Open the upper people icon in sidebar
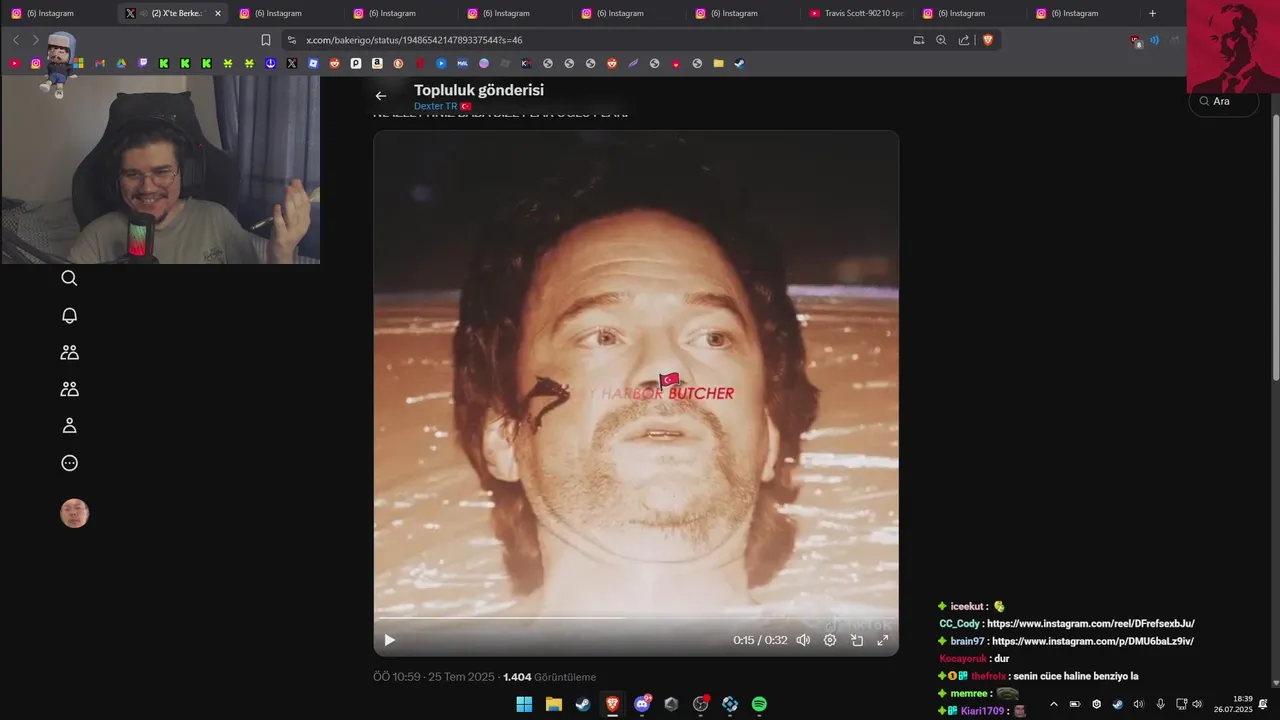 [x=69, y=352]
